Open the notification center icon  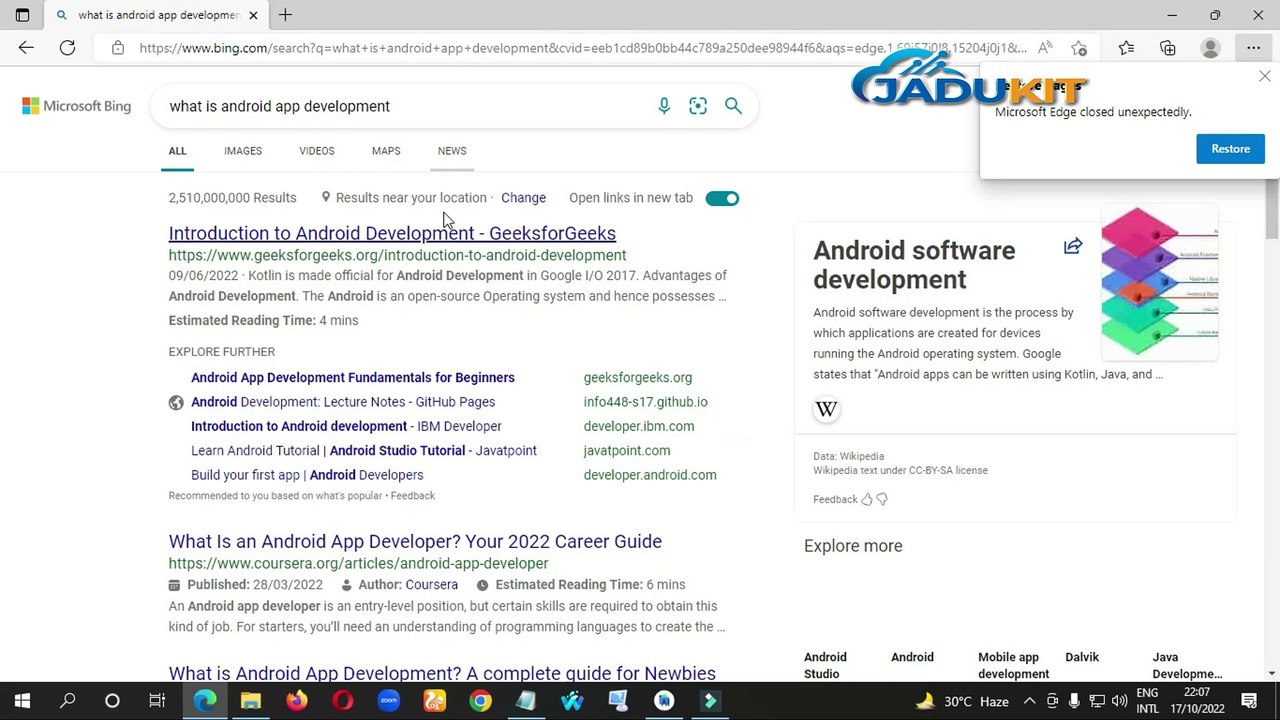click(1249, 701)
